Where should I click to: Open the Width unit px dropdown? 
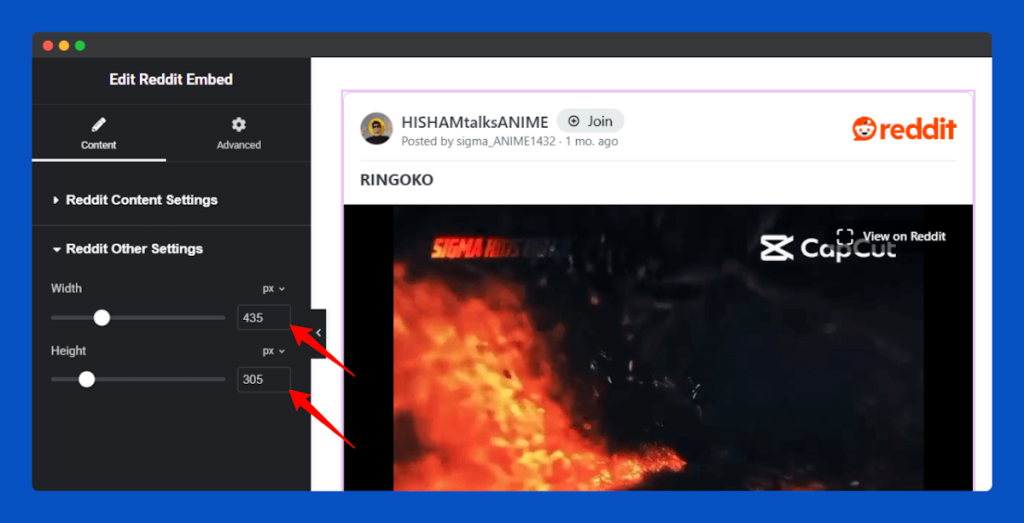tap(274, 288)
